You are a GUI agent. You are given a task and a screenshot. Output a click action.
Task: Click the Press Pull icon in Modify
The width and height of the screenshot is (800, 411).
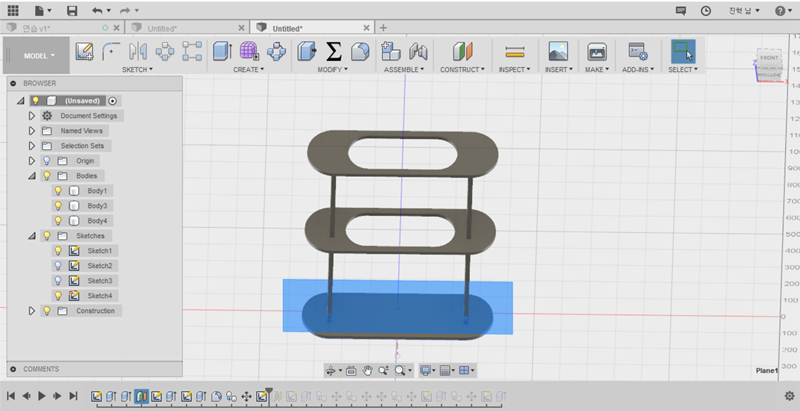pos(307,51)
